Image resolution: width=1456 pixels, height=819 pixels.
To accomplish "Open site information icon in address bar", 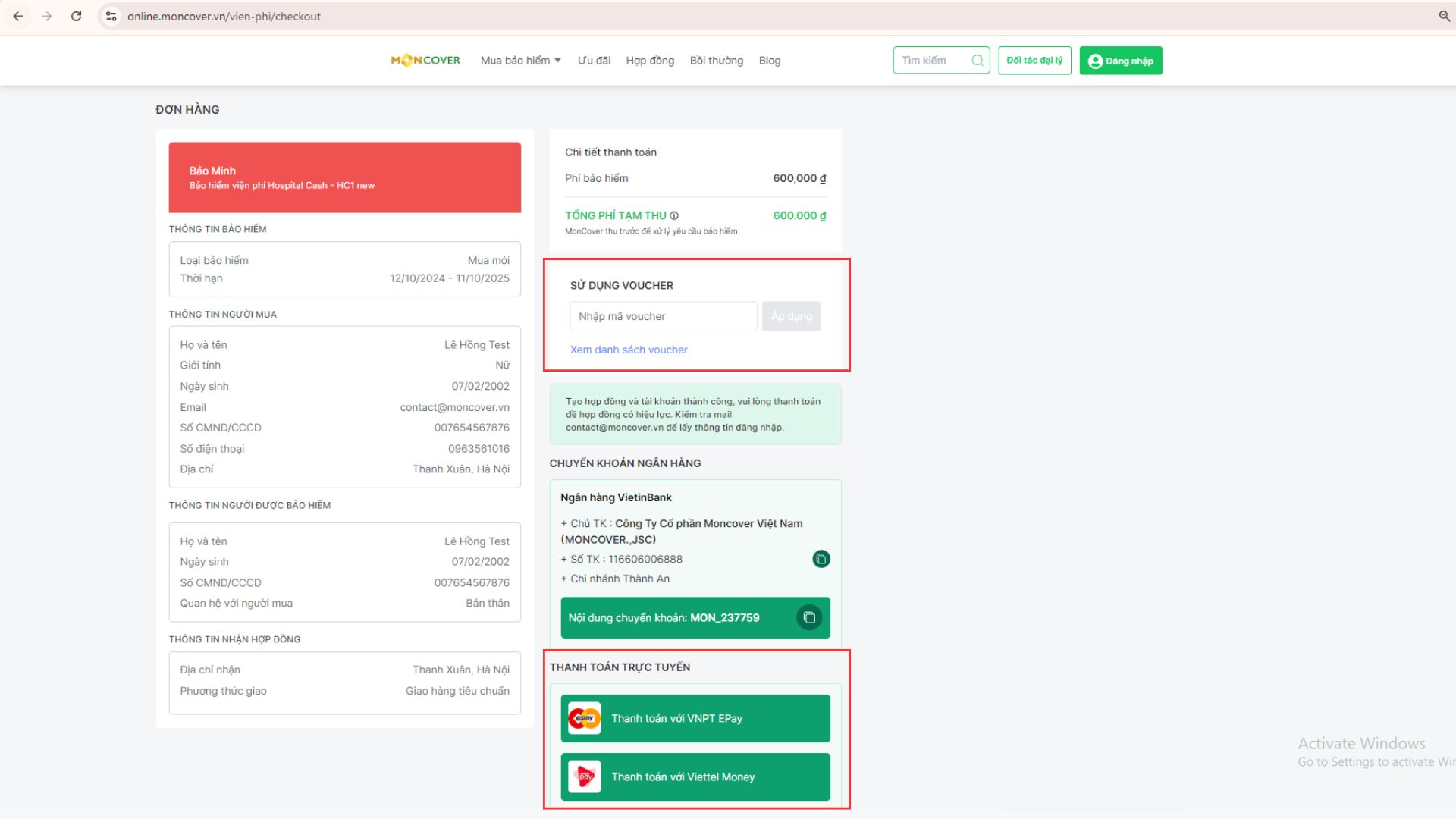I will click(x=111, y=16).
